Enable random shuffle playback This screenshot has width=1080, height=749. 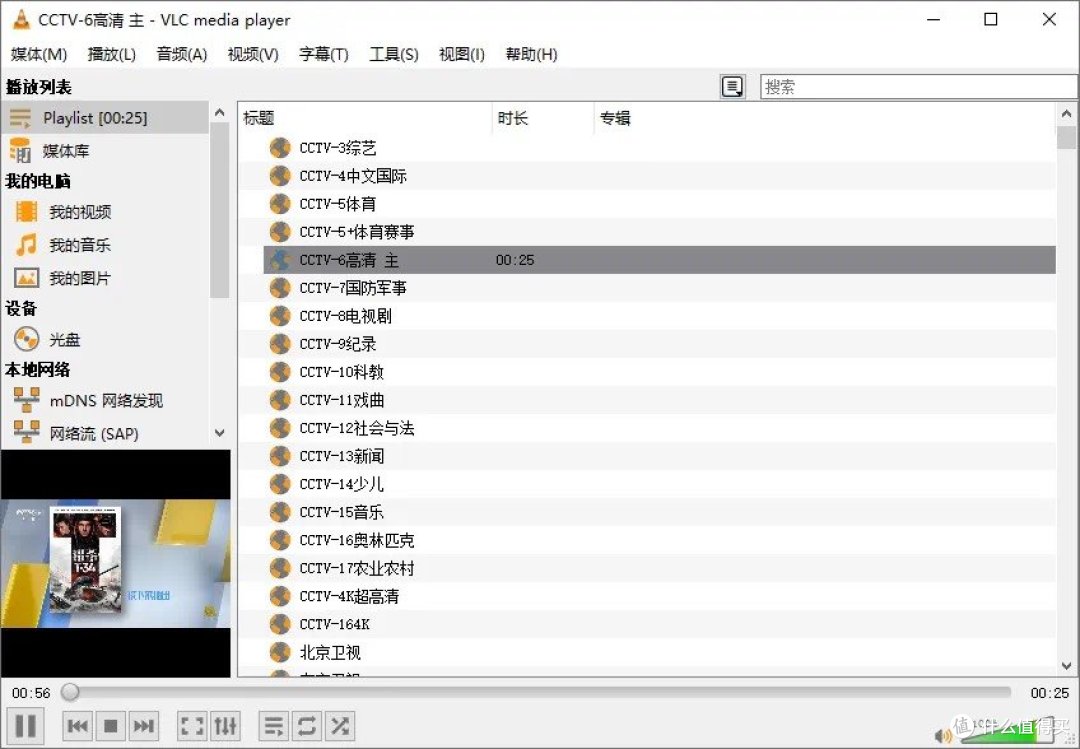pos(339,726)
